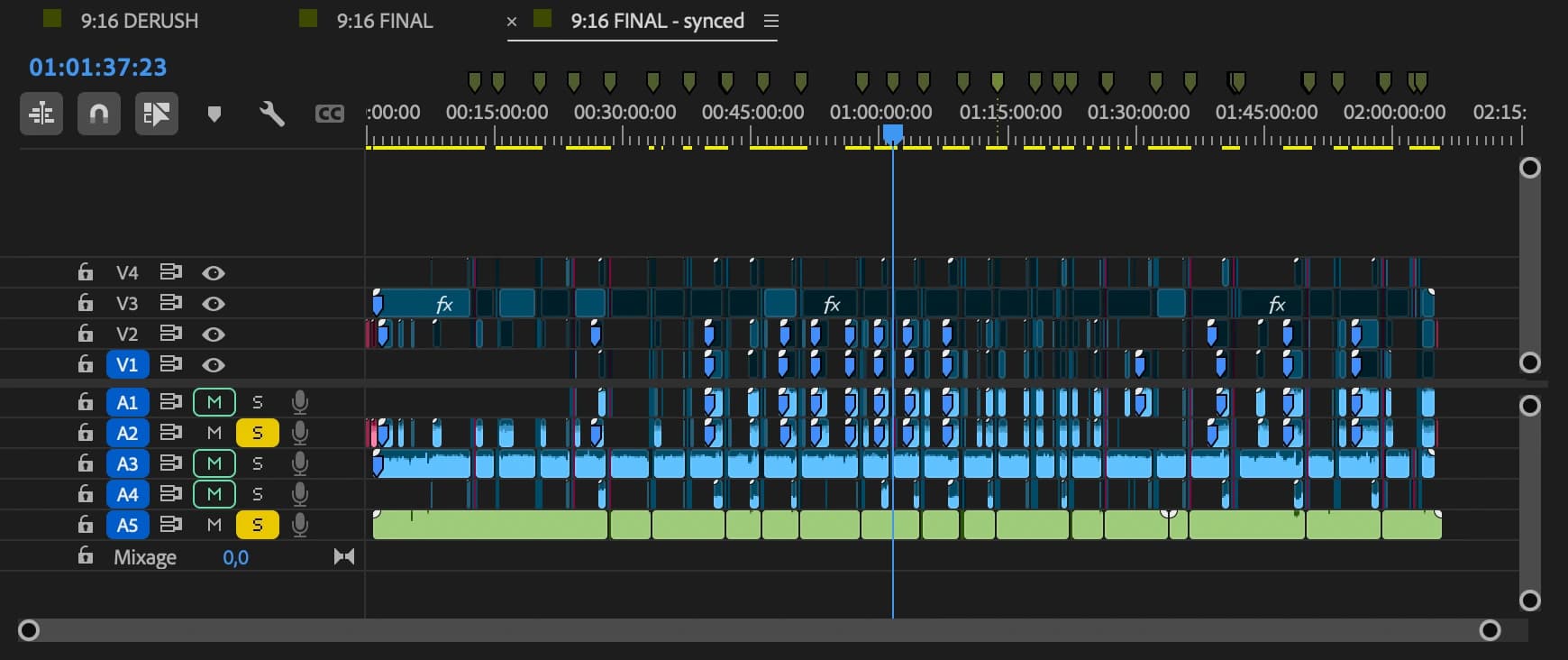Switch to 9:16 FINAL sequence tab
The height and width of the screenshot is (660, 1568).
point(385,20)
